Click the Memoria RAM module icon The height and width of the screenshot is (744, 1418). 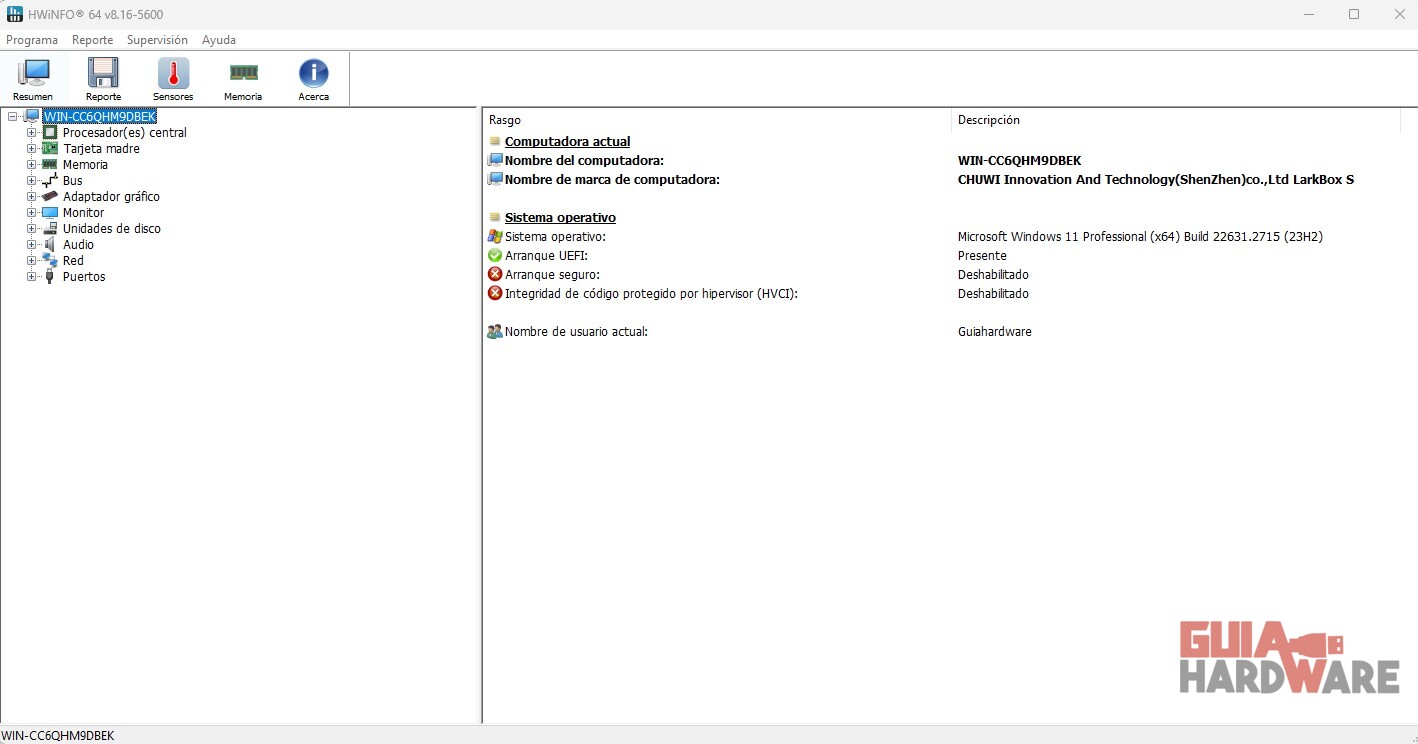click(243, 78)
